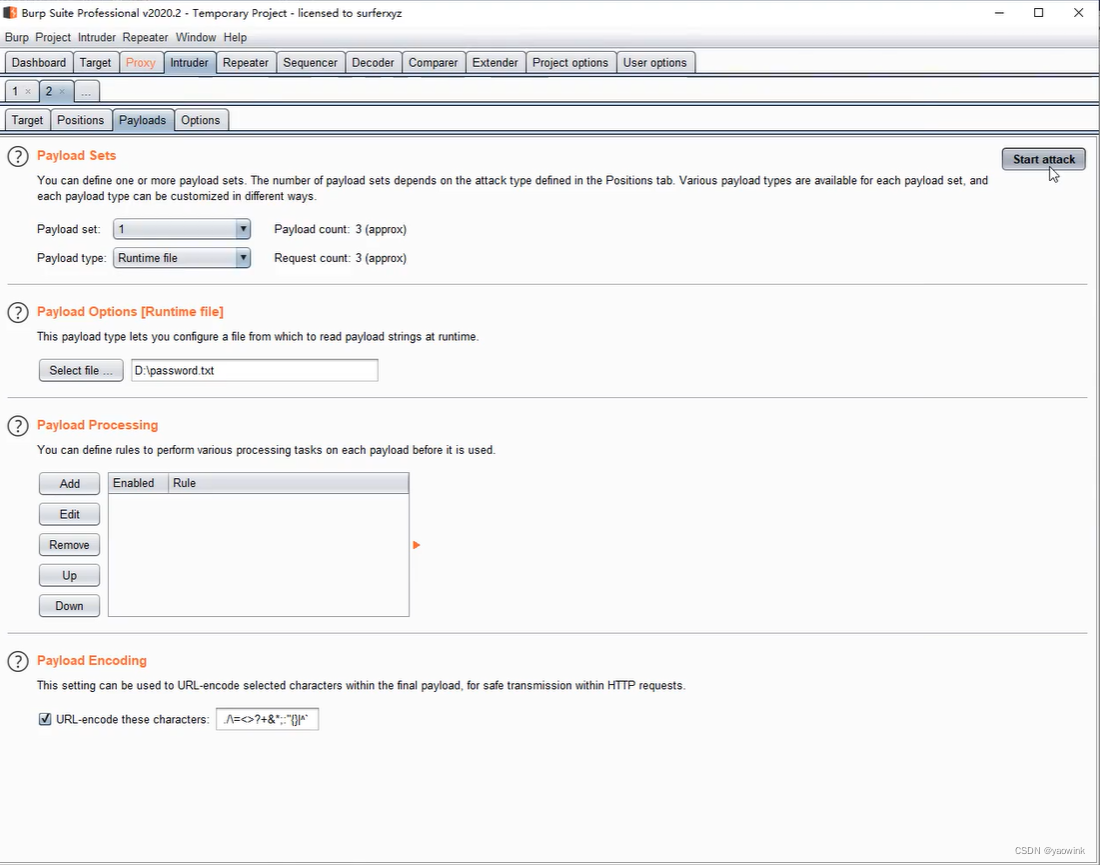Click the Payload Sets heading
1100x865 pixels.
coord(76,156)
